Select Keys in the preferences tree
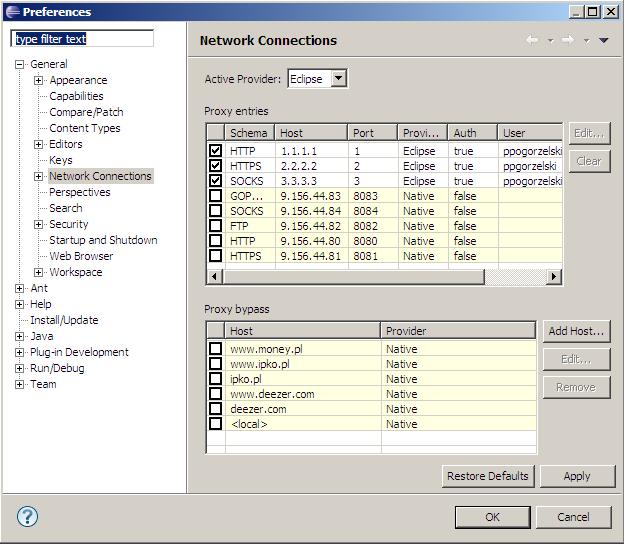Image resolution: width=624 pixels, height=544 pixels. click(x=61, y=160)
